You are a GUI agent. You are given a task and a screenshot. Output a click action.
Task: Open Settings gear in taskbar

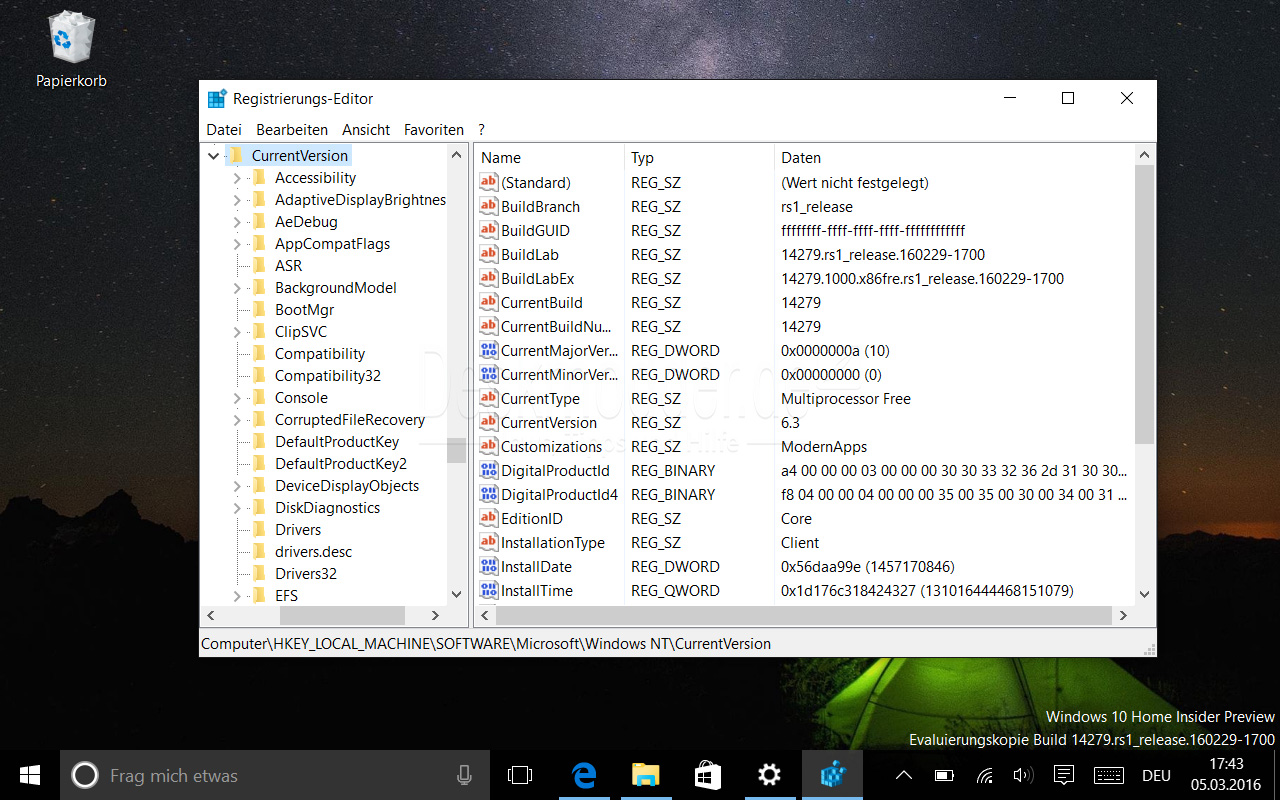[x=769, y=775]
